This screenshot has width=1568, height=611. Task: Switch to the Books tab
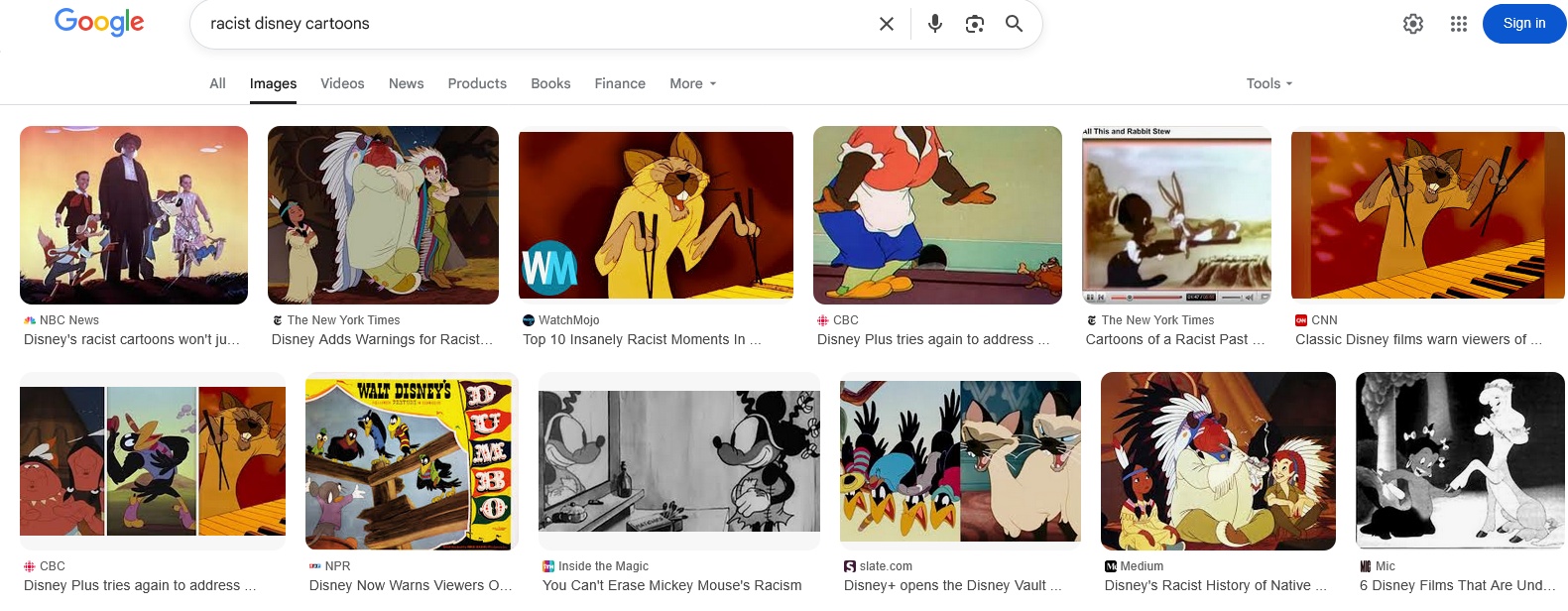click(x=550, y=83)
